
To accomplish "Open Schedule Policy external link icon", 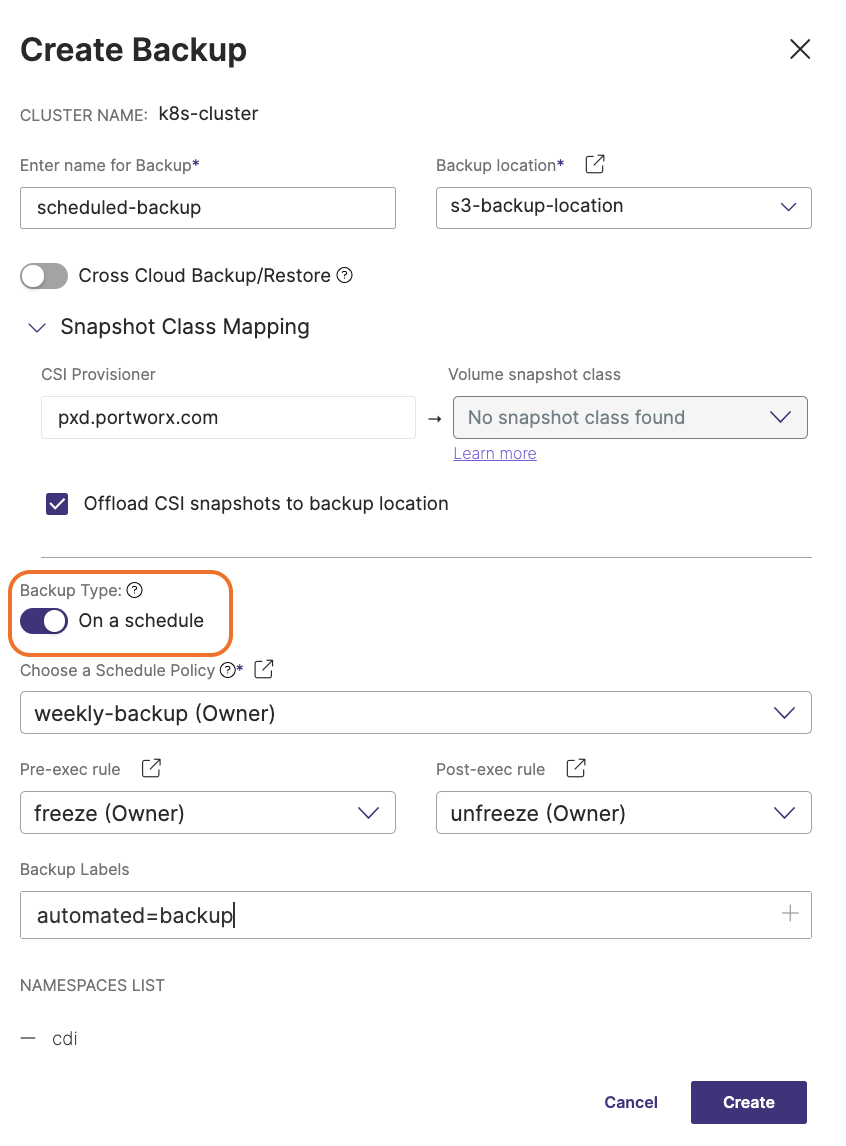I will (264, 669).
